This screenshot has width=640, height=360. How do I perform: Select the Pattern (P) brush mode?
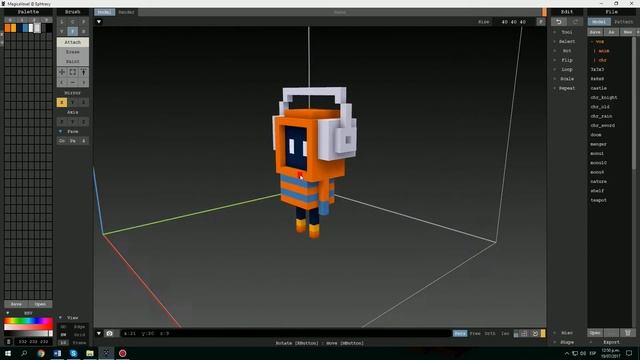point(84,22)
